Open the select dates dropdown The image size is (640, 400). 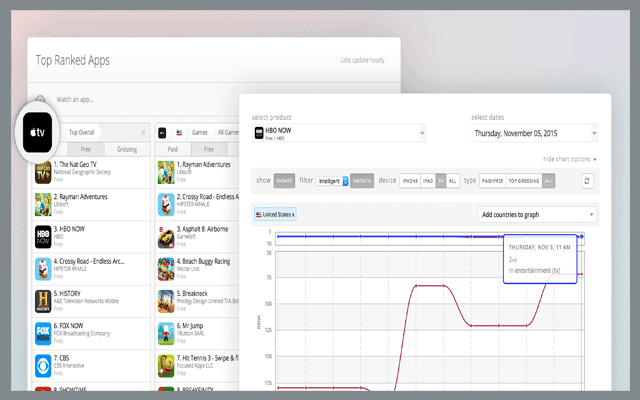(x=534, y=133)
